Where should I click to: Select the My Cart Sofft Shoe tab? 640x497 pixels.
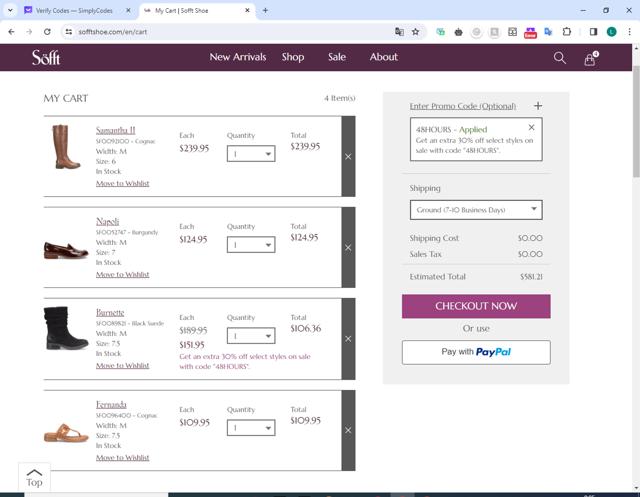pos(197,11)
